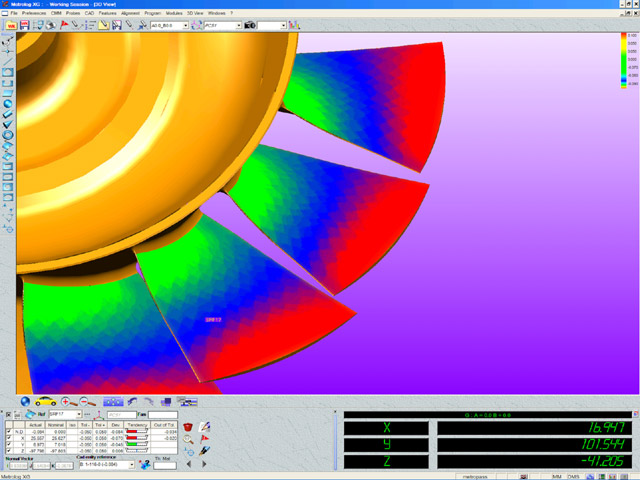Open the PCSY coordinate system dropdown

(x=239, y=25)
